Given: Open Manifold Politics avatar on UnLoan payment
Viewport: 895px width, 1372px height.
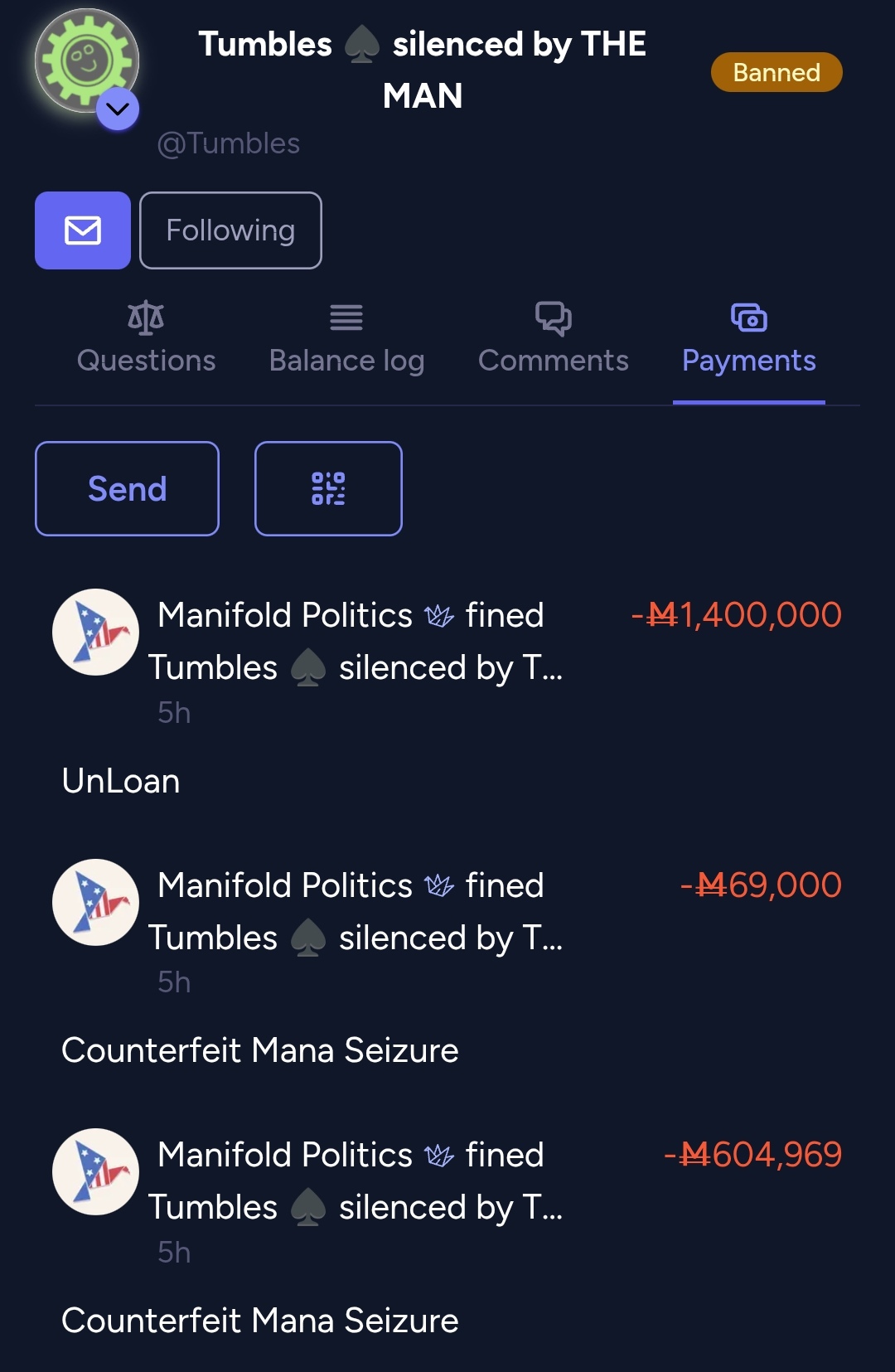Looking at the screenshot, I should pos(95,633).
